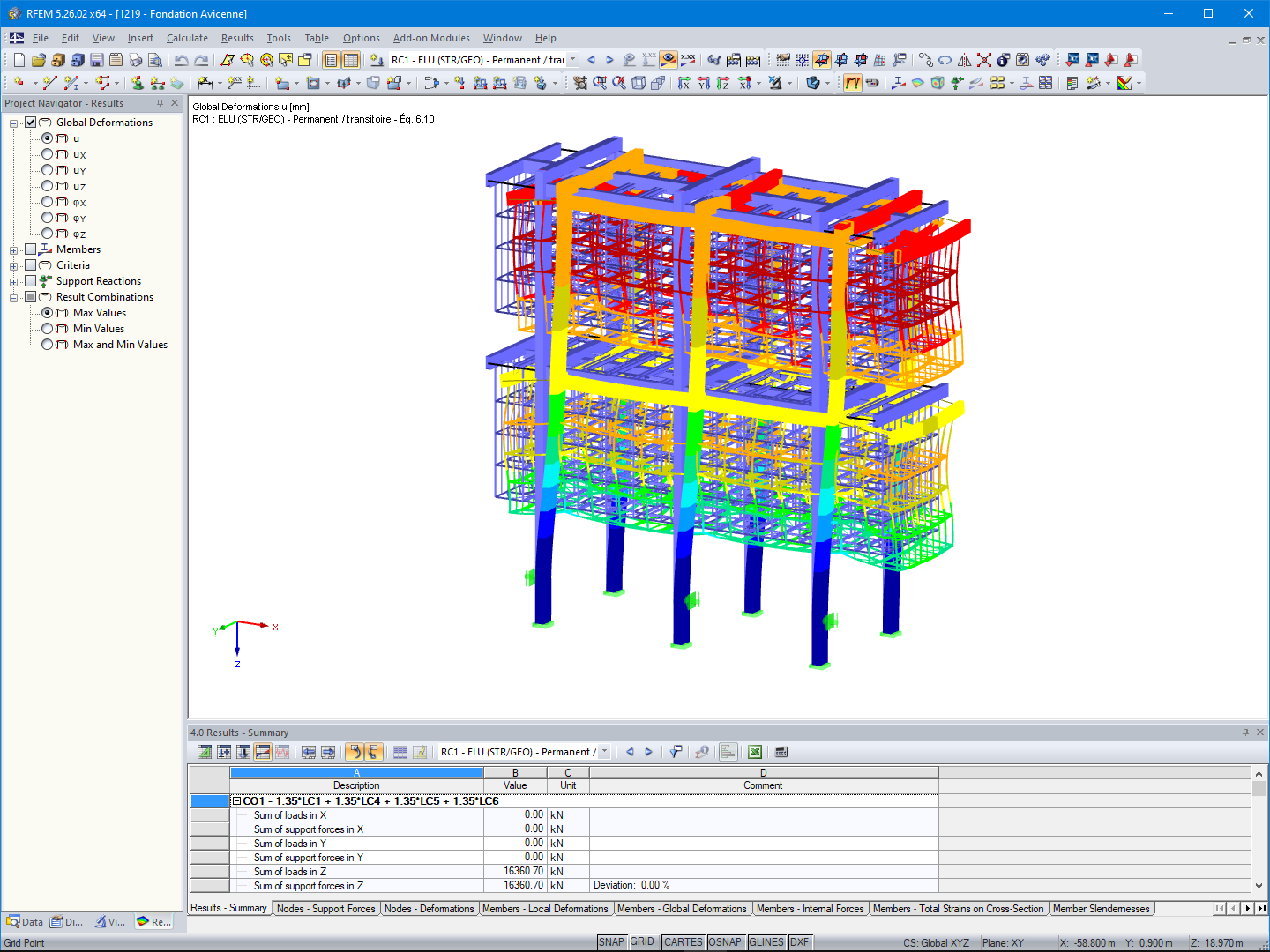Click the Save icon in the toolbar
Image resolution: width=1270 pixels, height=952 pixels.
(x=97, y=59)
